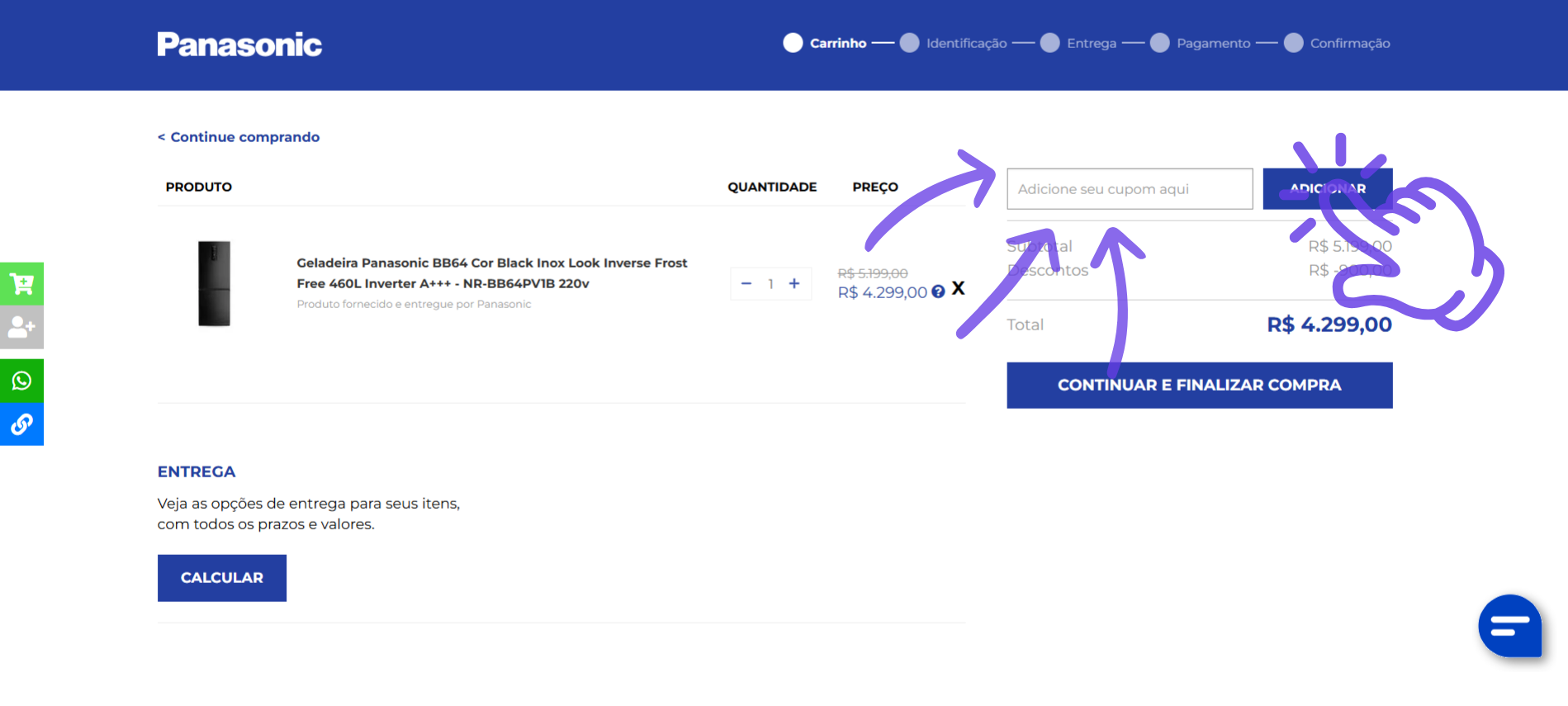Click the Total label
The height and width of the screenshot is (706, 1568).
pyautogui.click(x=1026, y=325)
